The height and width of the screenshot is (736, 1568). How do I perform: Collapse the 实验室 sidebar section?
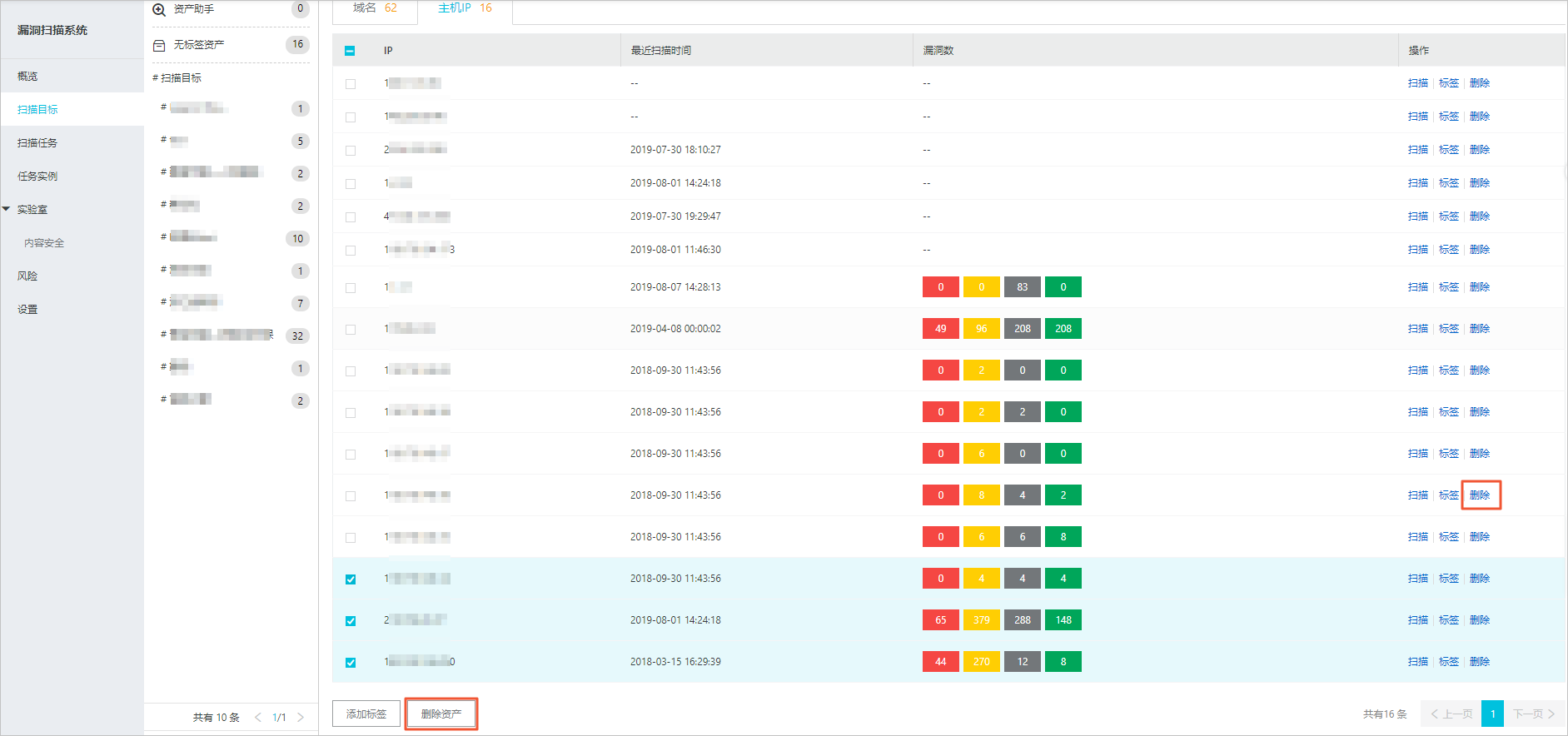coord(7,209)
